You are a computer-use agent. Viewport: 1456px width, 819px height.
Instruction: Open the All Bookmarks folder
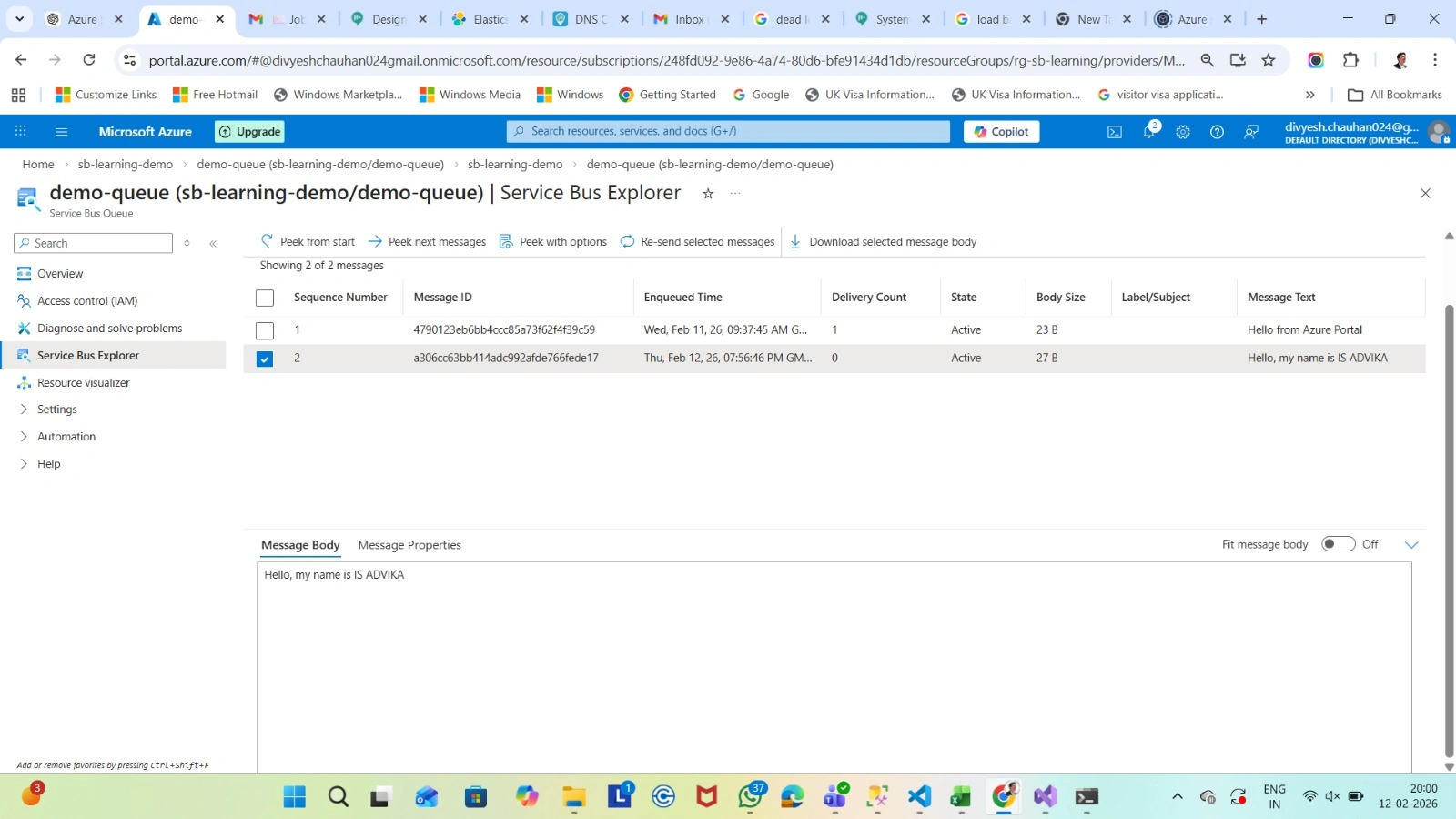pyautogui.click(x=1395, y=95)
